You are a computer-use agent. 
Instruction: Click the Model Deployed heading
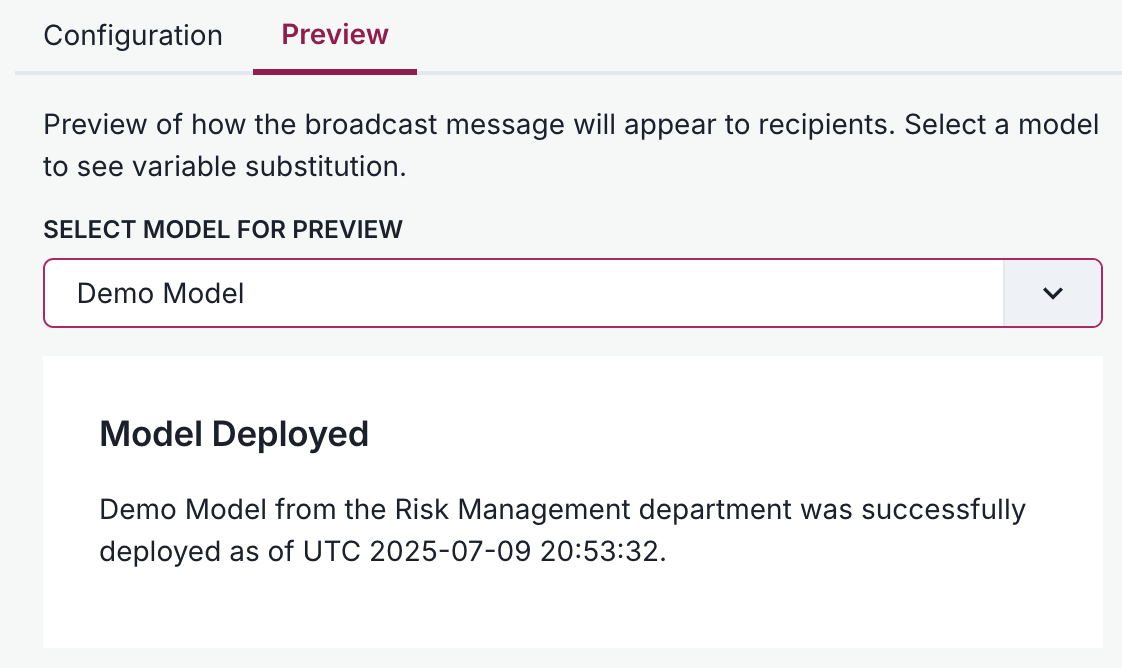click(233, 434)
